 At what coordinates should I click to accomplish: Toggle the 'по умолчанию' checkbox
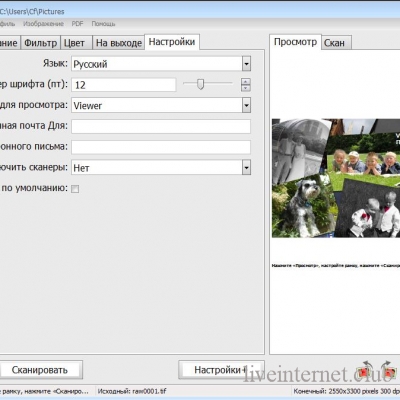75,189
